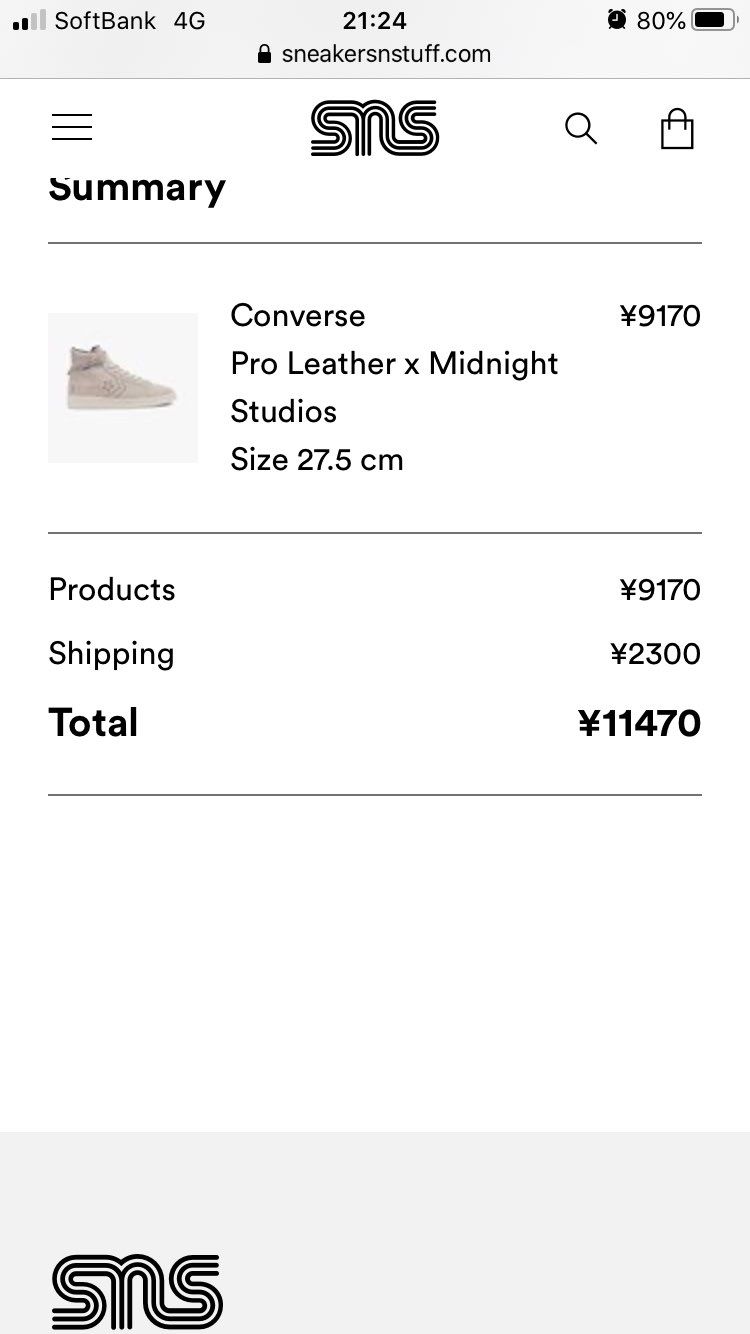Open the Converse shoe thumbnail
The width and height of the screenshot is (750, 1334).
tap(123, 388)
